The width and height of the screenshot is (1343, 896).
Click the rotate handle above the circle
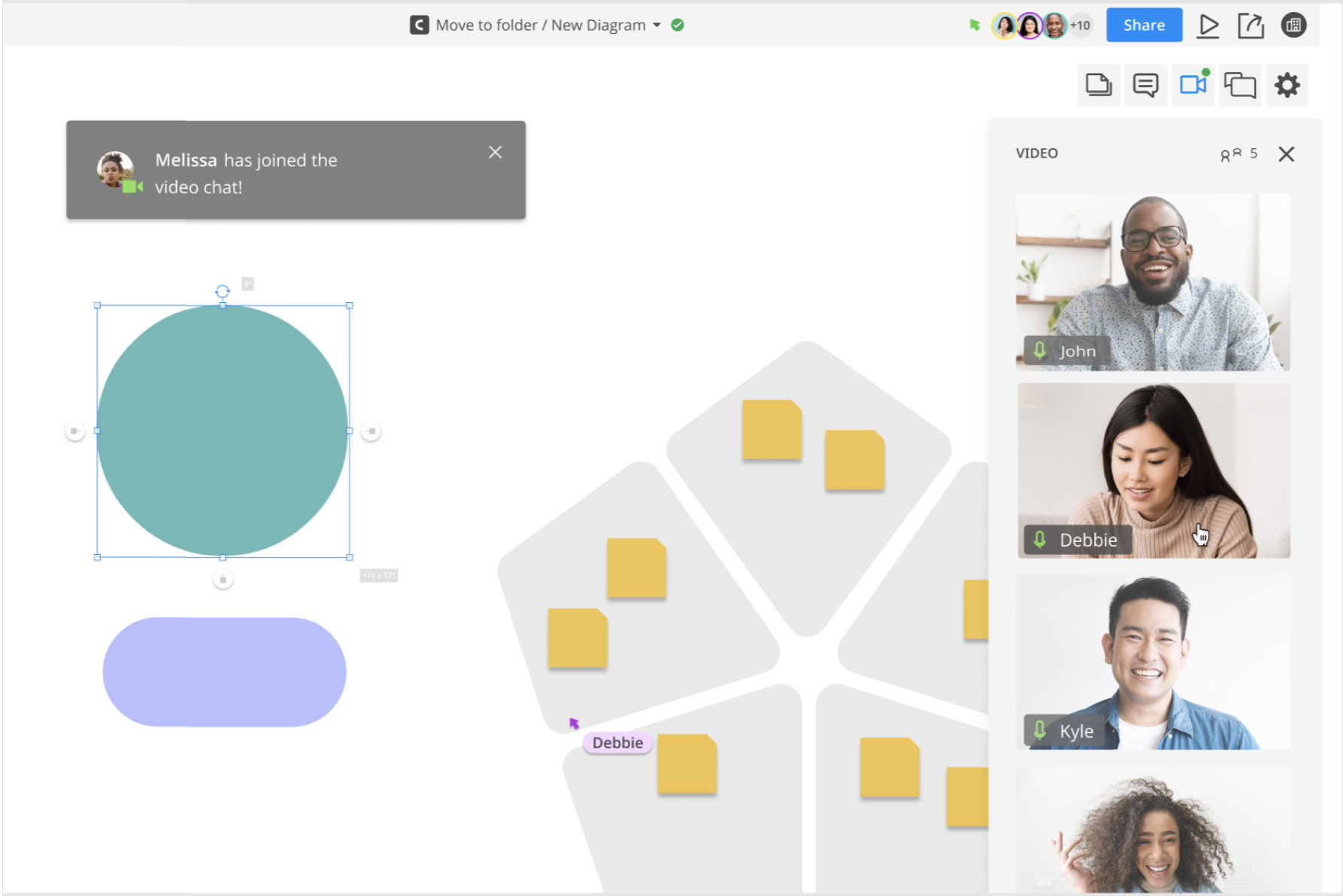coord(223,292)
